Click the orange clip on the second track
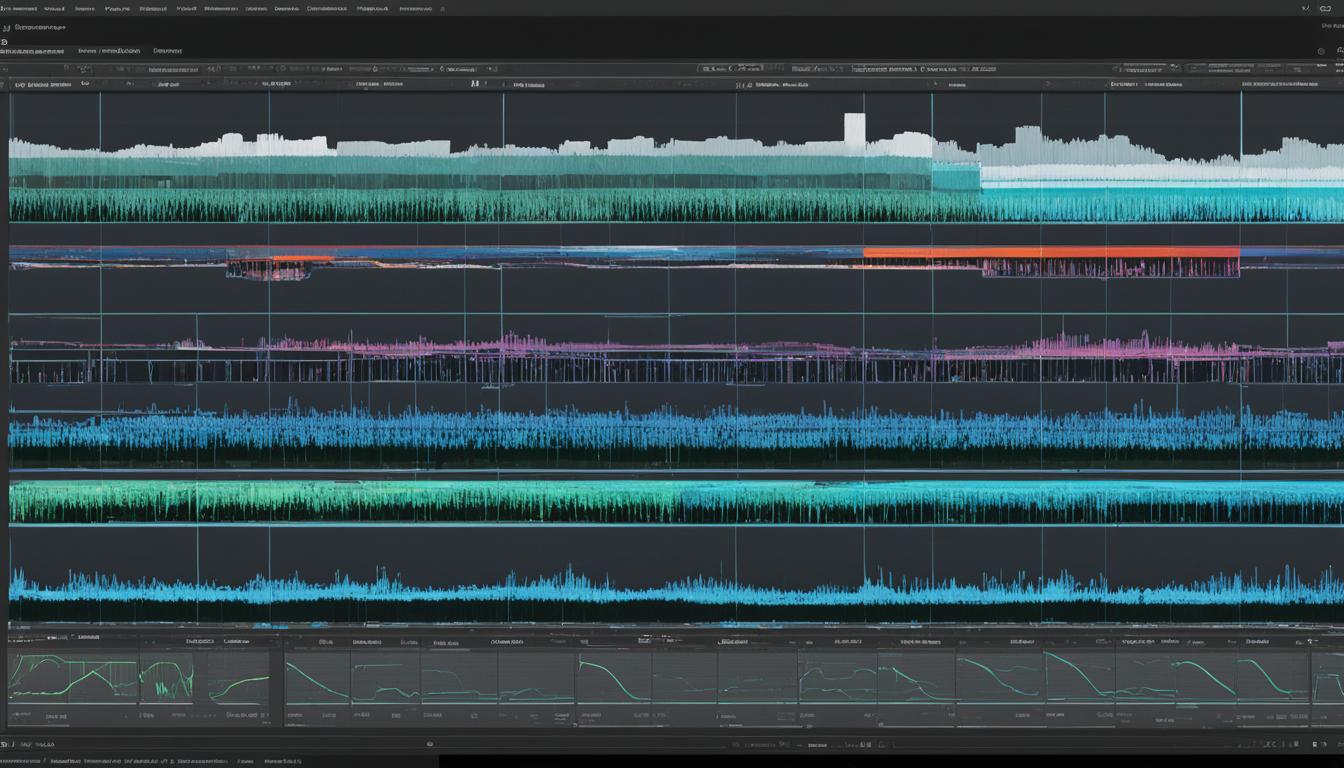 click(1050, 254)
